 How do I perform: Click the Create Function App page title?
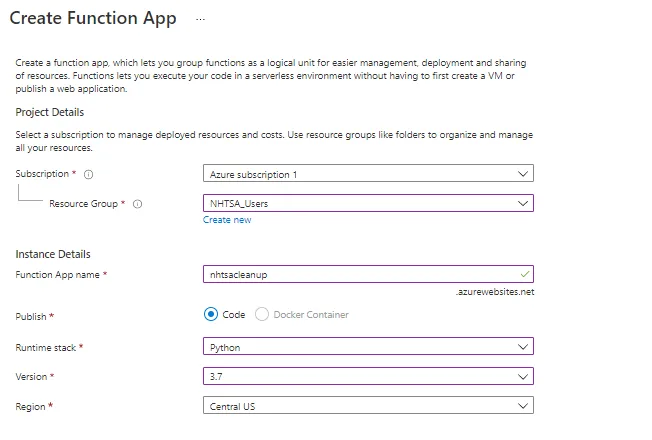[x=93, y=19]
